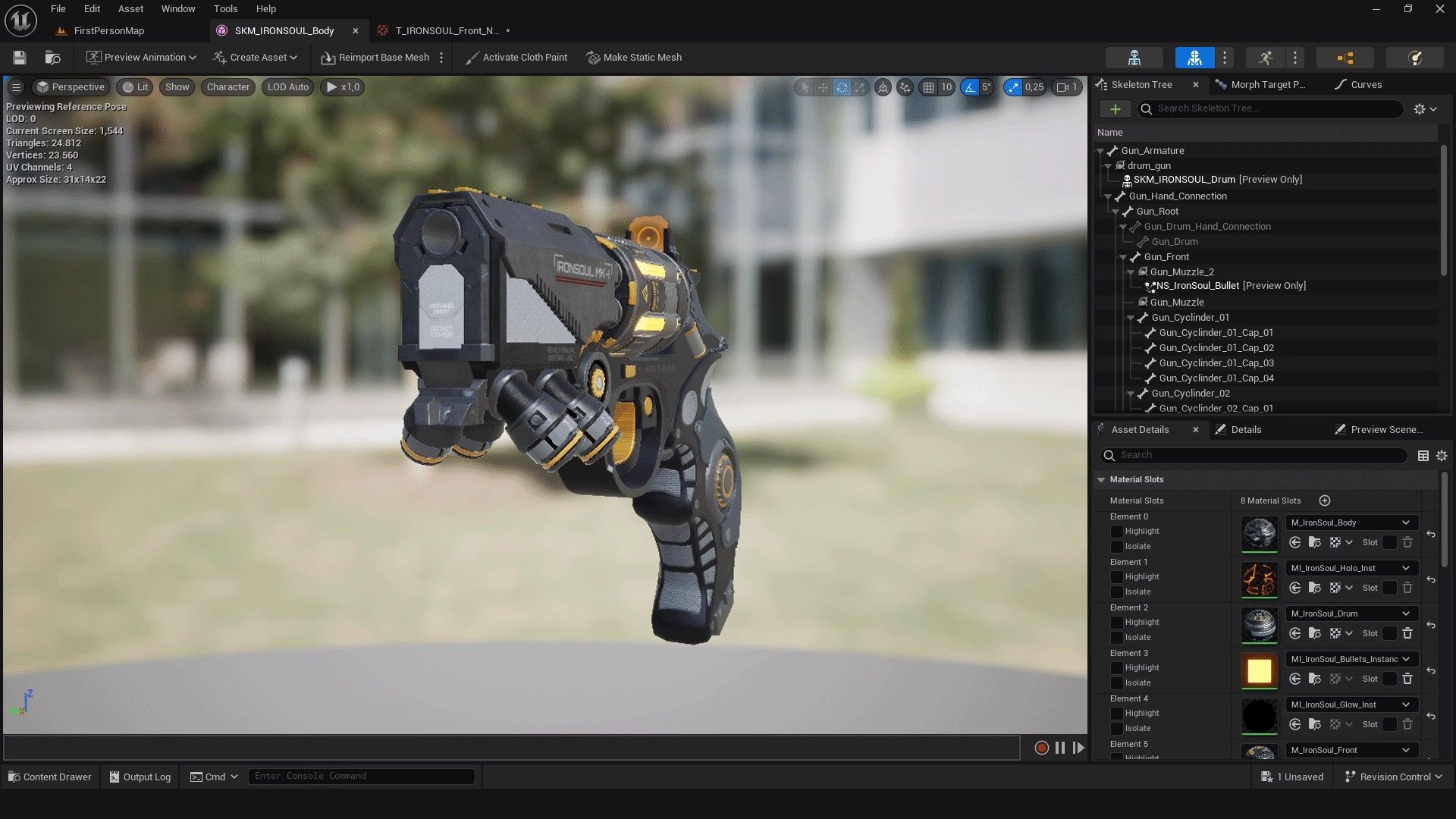Click the Make Static Mesh button
Image resolution: width=1456 pixels, height=819 pixels.
[x=634, y=58]
